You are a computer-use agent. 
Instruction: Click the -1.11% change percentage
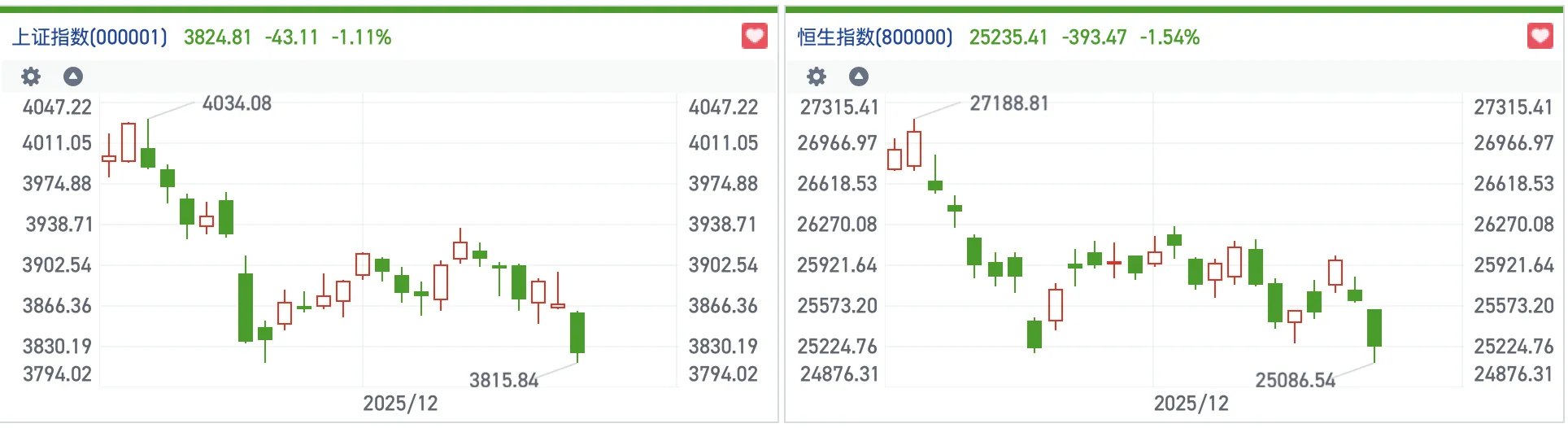pos(361,37)
